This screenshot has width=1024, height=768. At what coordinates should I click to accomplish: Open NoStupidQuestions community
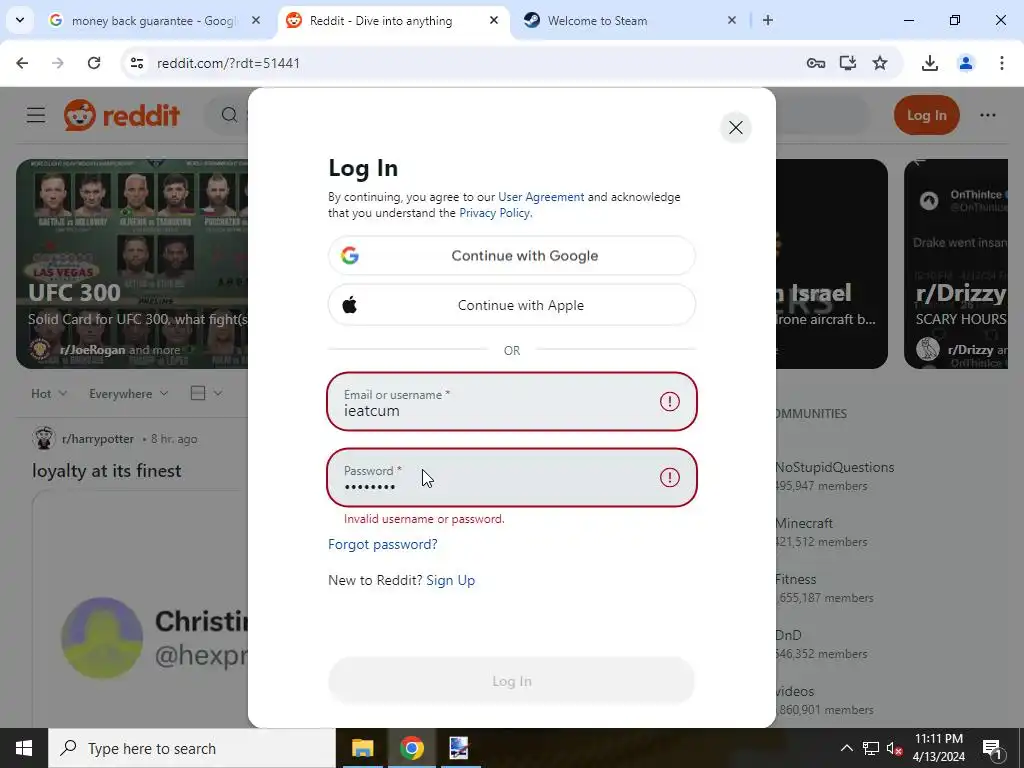(x=834, y=467)
